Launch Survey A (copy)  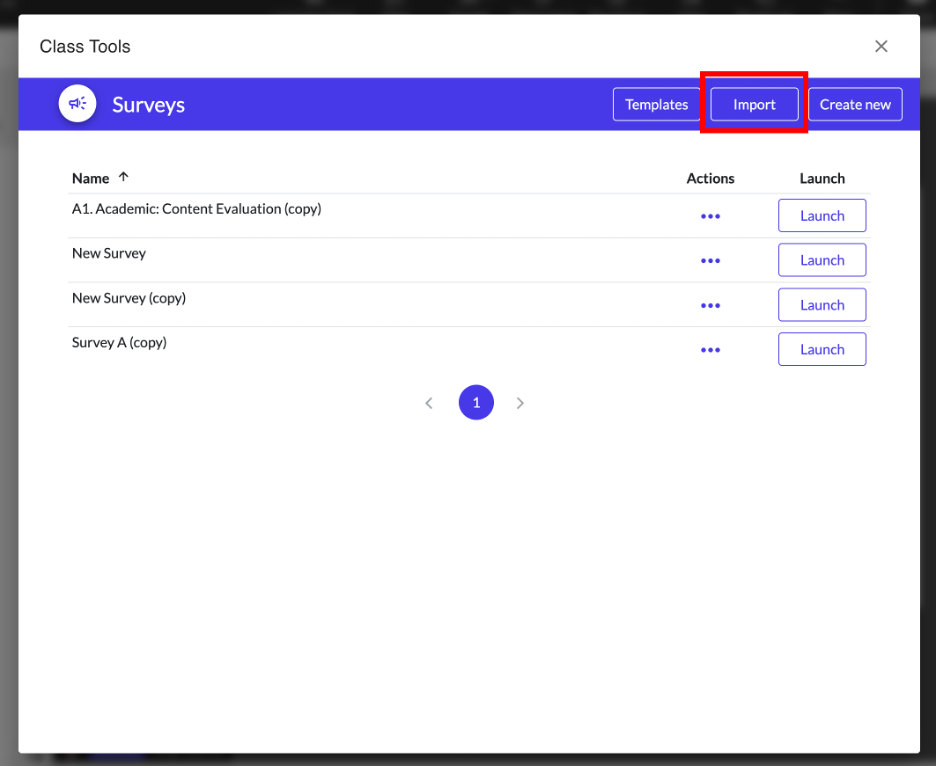coord(822,349)
